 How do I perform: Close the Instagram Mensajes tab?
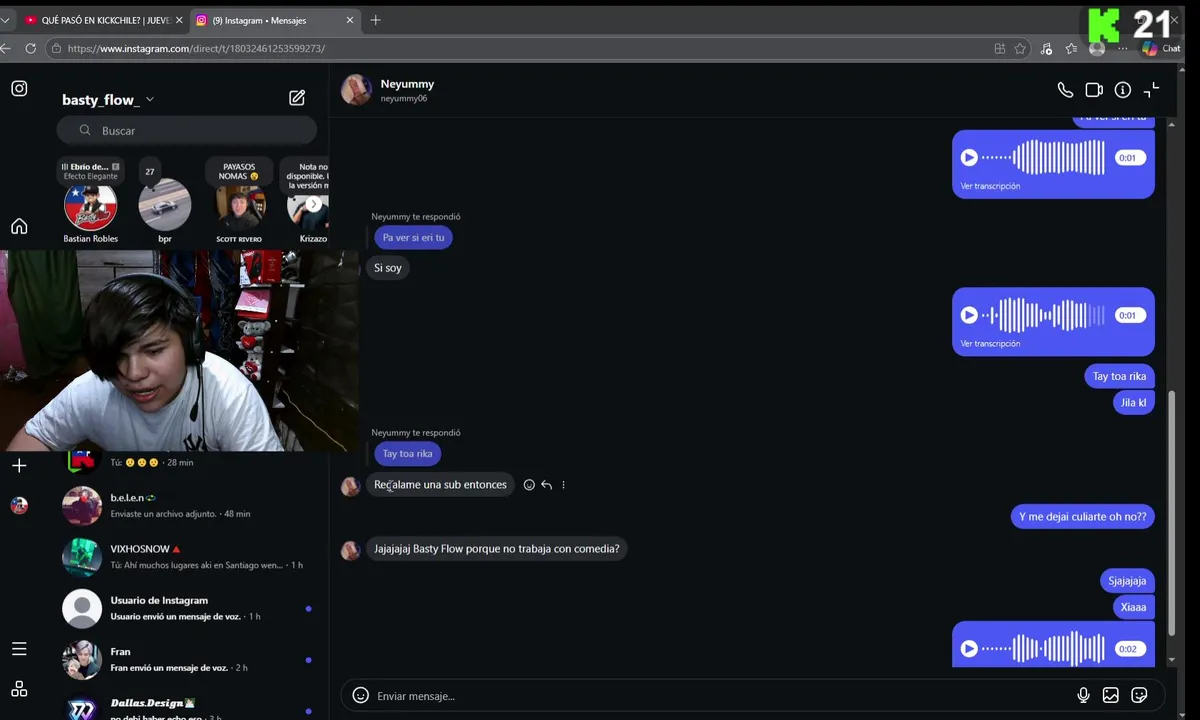coord(350,20)
